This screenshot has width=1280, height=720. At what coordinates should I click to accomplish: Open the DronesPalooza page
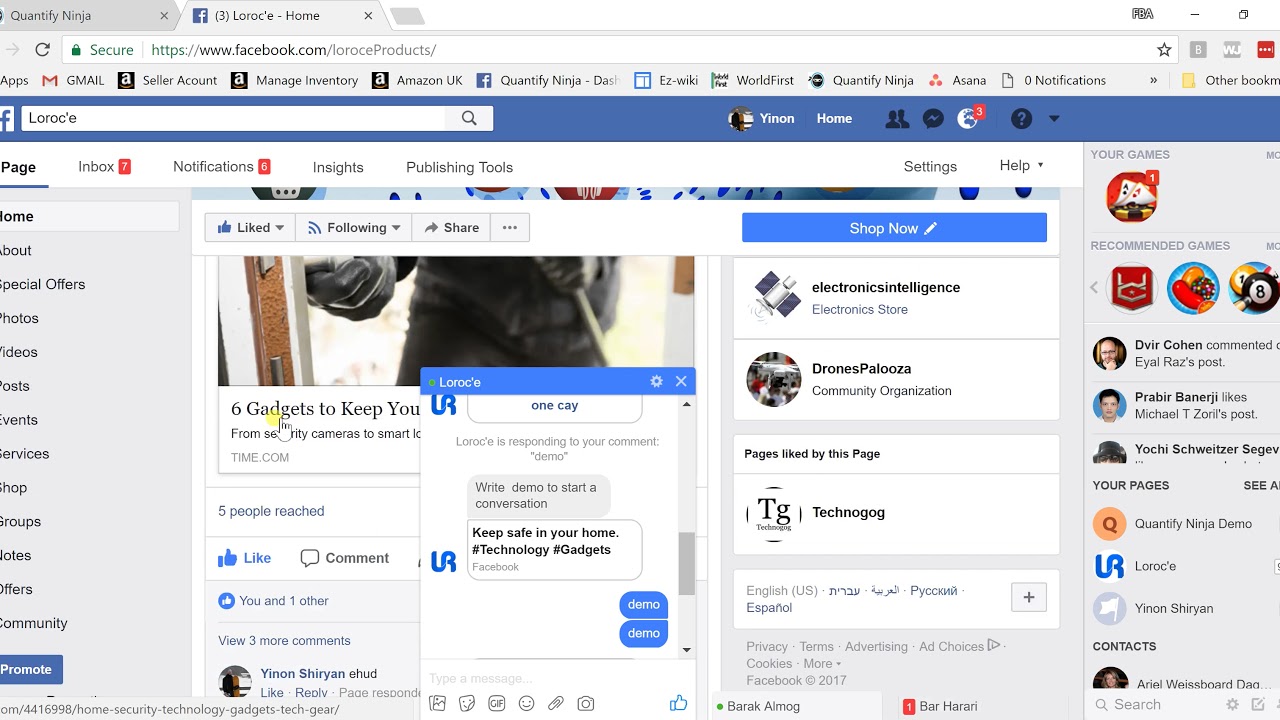pyautogui.click(x=861, y=369)
